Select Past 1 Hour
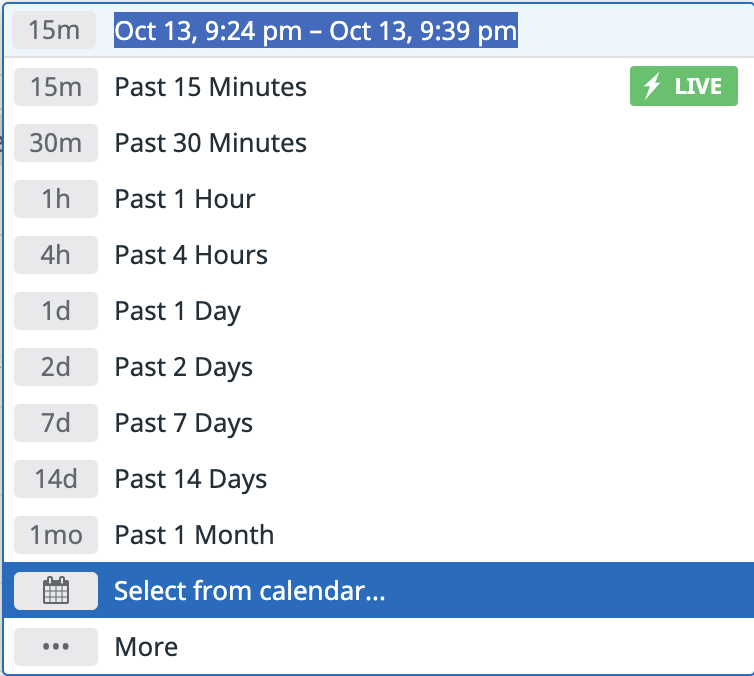Image resolution: width=754 pixels, height=676 pixels. tap(378, 199)
